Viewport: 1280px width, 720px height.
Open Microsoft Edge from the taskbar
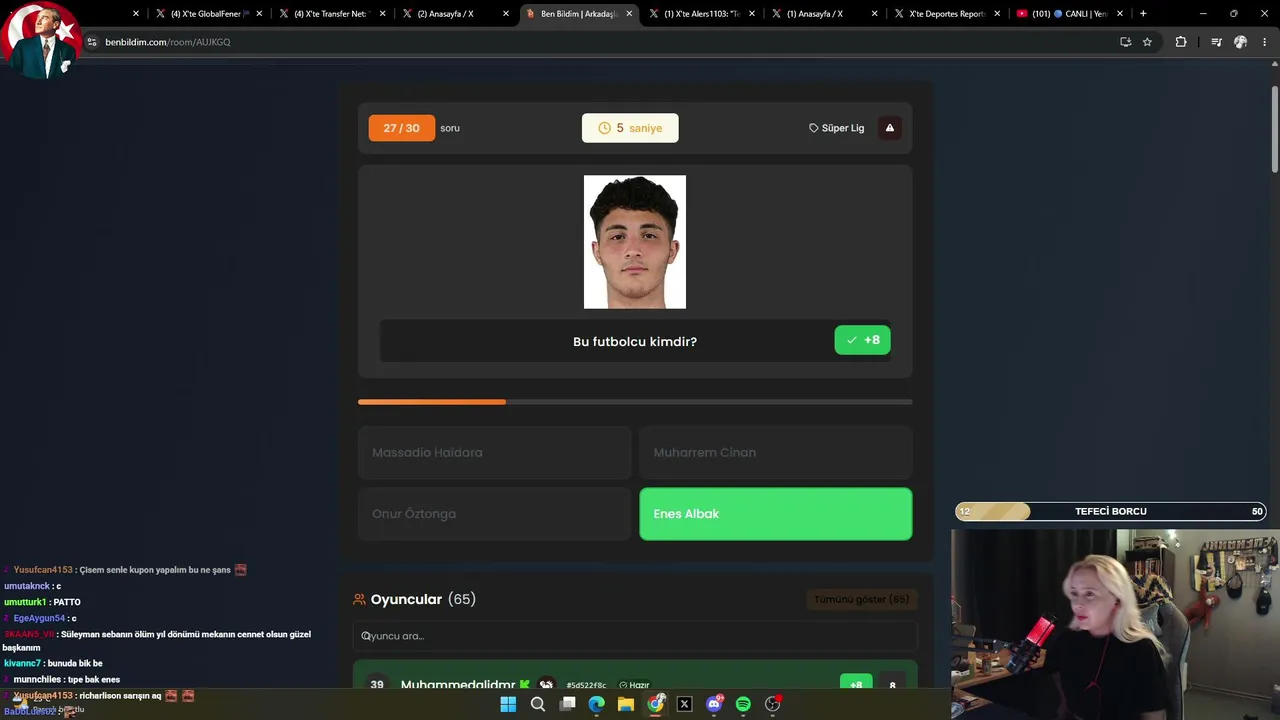(x=597, y=704)
